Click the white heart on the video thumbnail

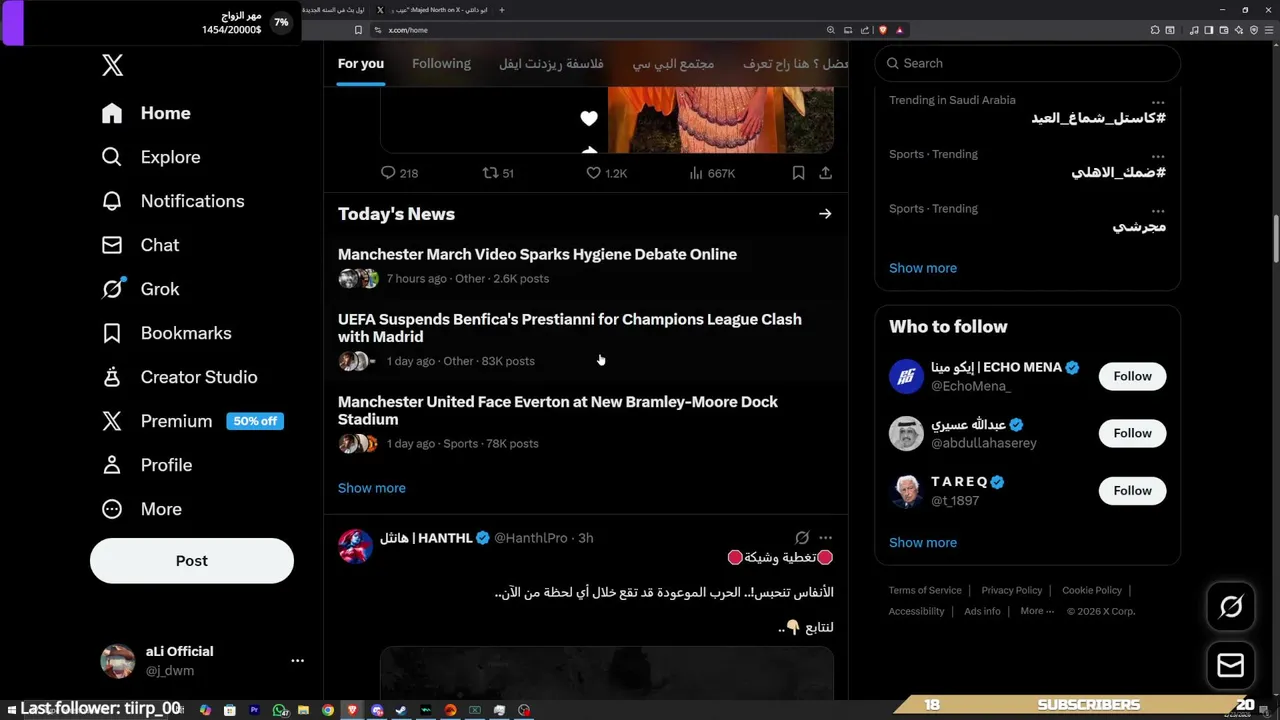tap(589, 119)
